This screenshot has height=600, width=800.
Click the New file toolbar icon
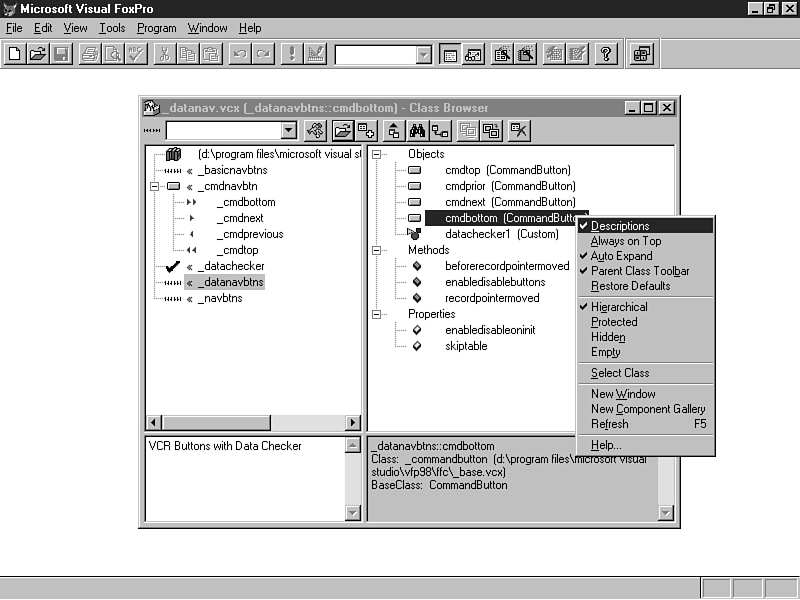(x=15, y=54)
